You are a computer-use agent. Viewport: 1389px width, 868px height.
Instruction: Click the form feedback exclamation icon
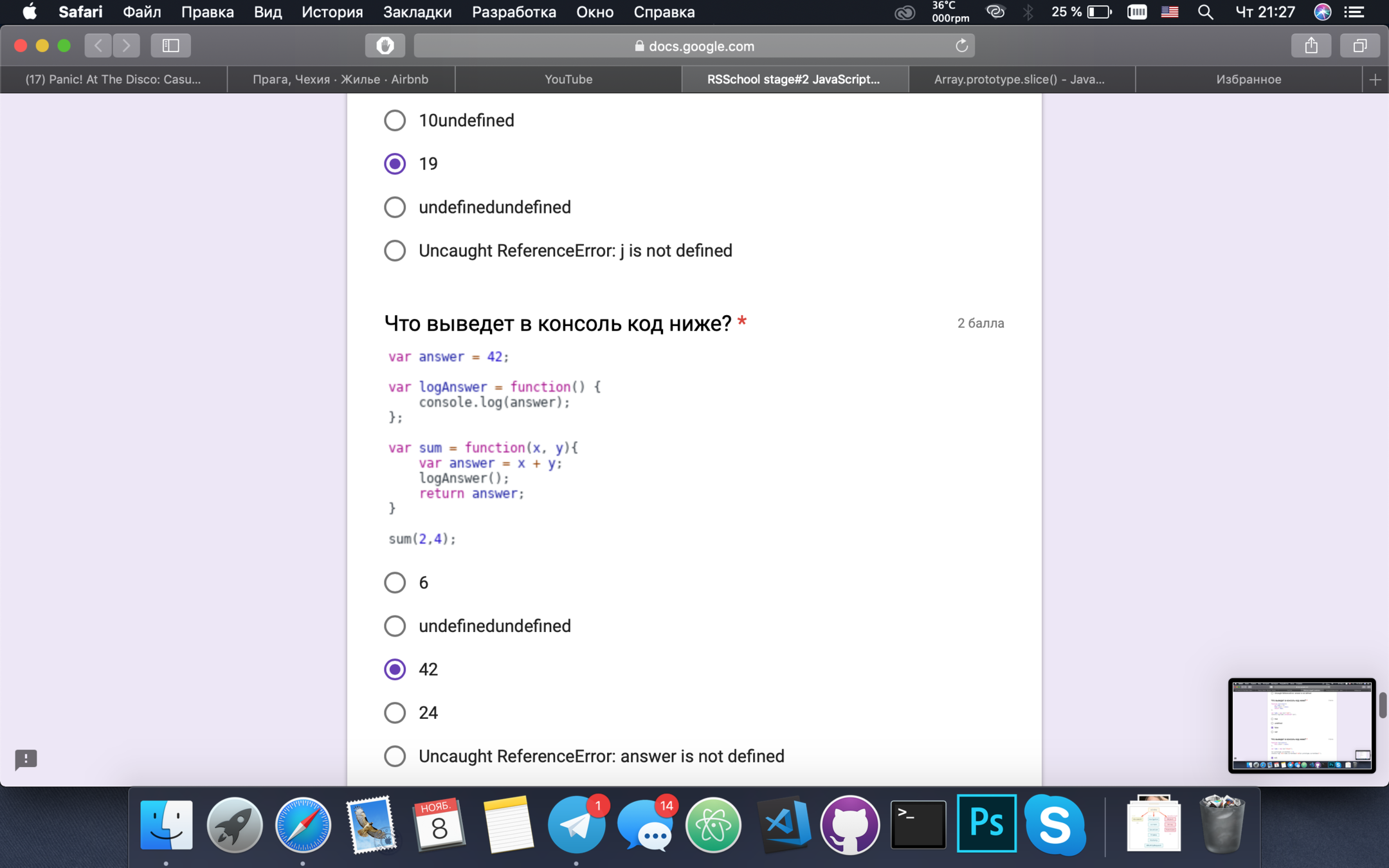[x=26, y=759]
